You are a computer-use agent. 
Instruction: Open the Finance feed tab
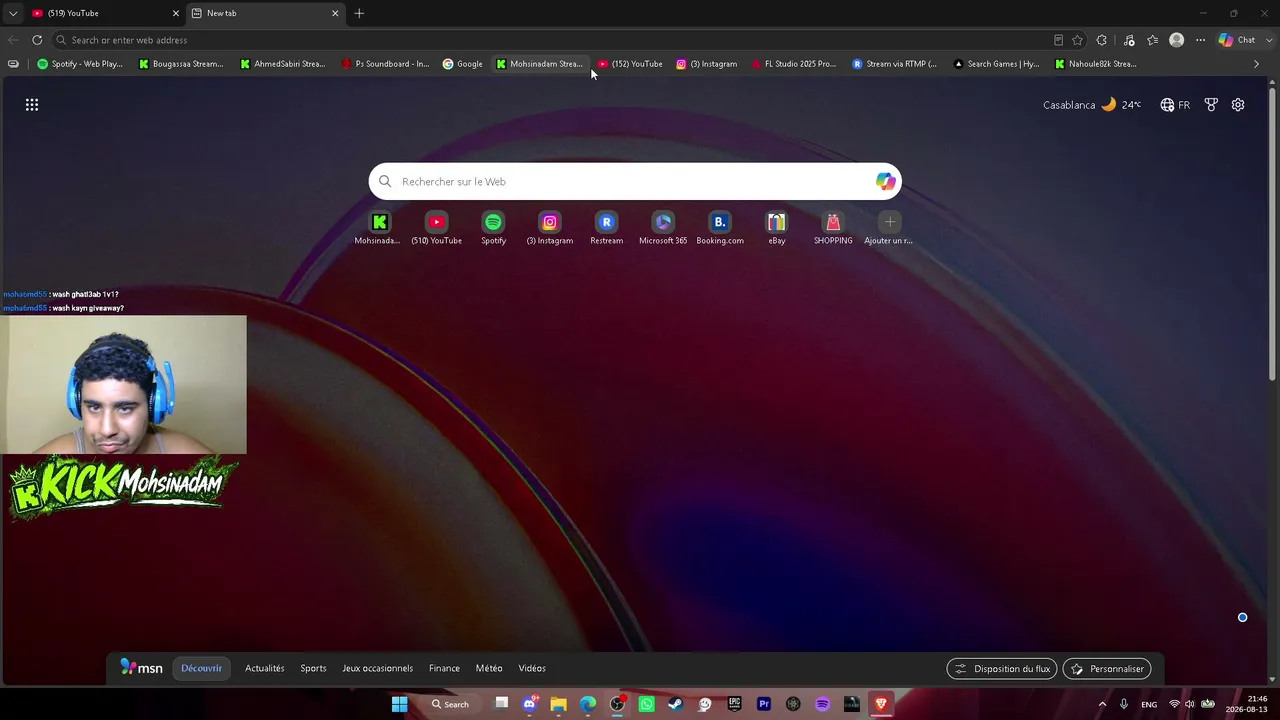coord(444,668)
